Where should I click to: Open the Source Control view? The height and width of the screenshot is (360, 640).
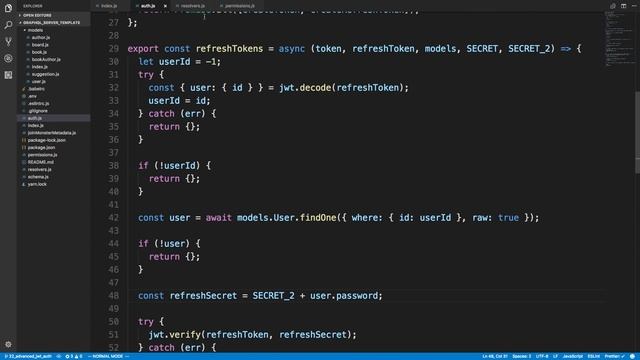(x=8, y=41)
